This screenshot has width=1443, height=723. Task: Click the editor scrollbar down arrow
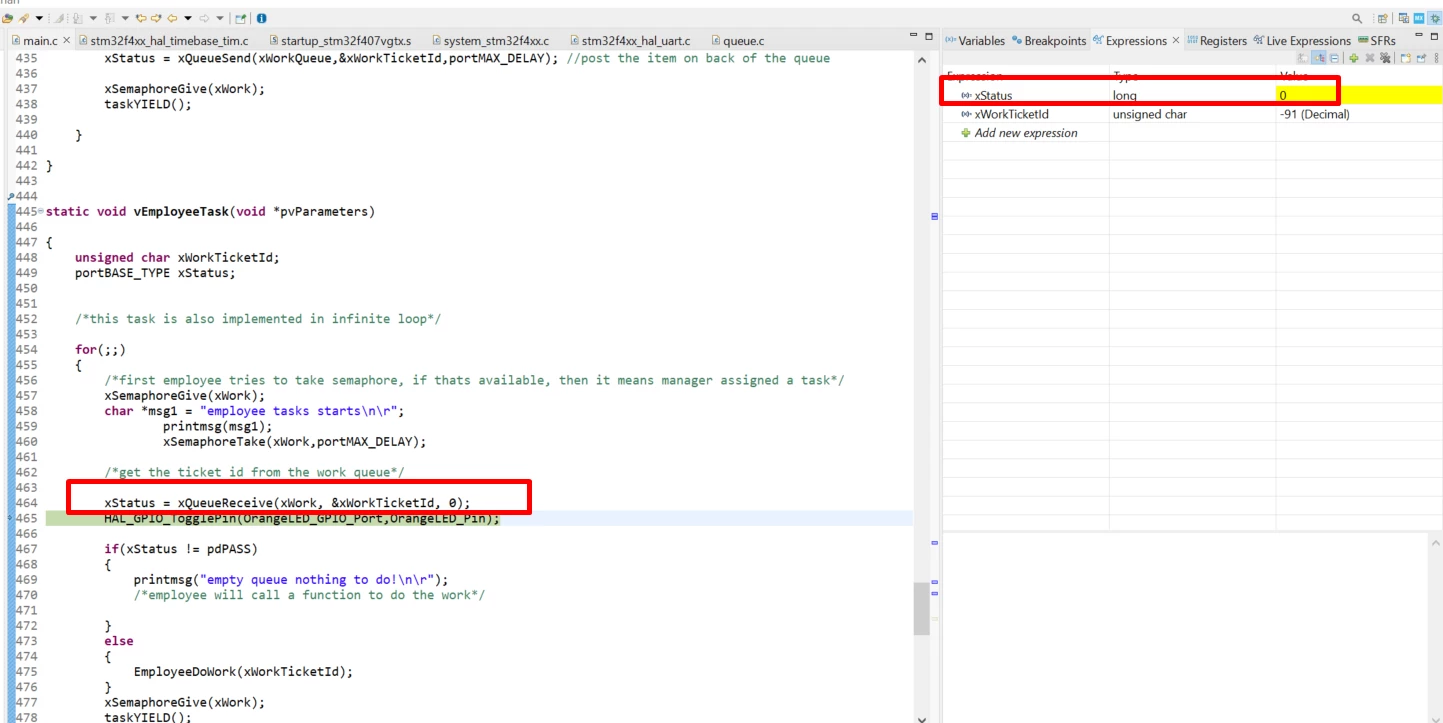tap(921, 717)
